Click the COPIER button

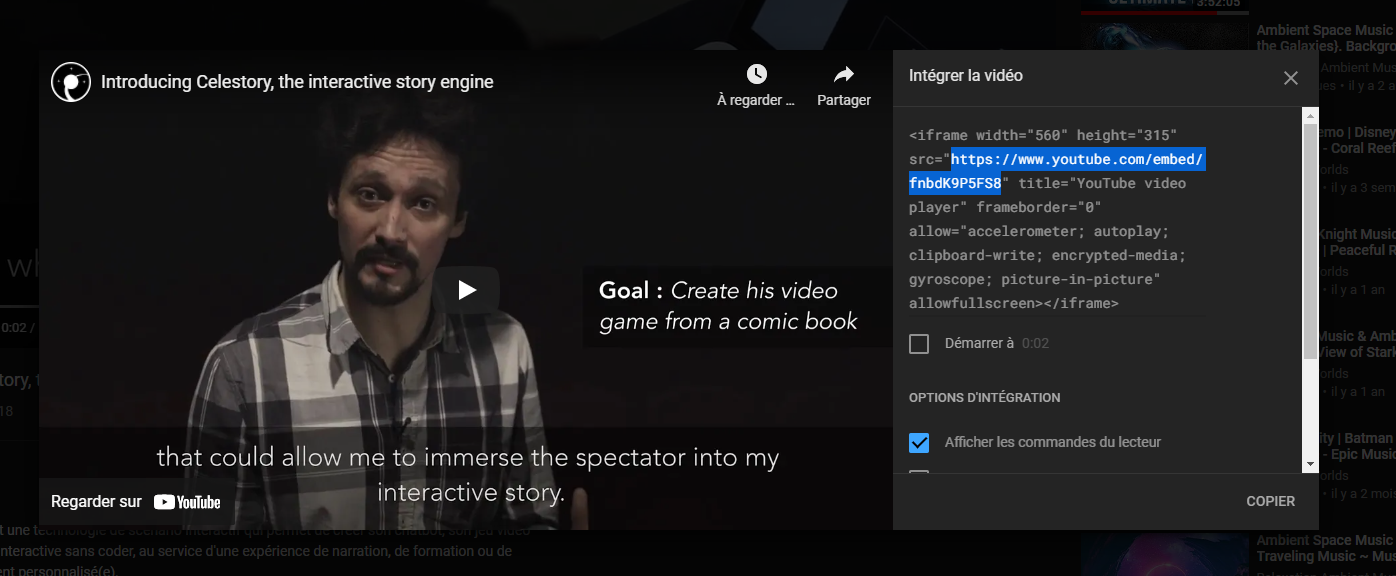[1270, 501]
